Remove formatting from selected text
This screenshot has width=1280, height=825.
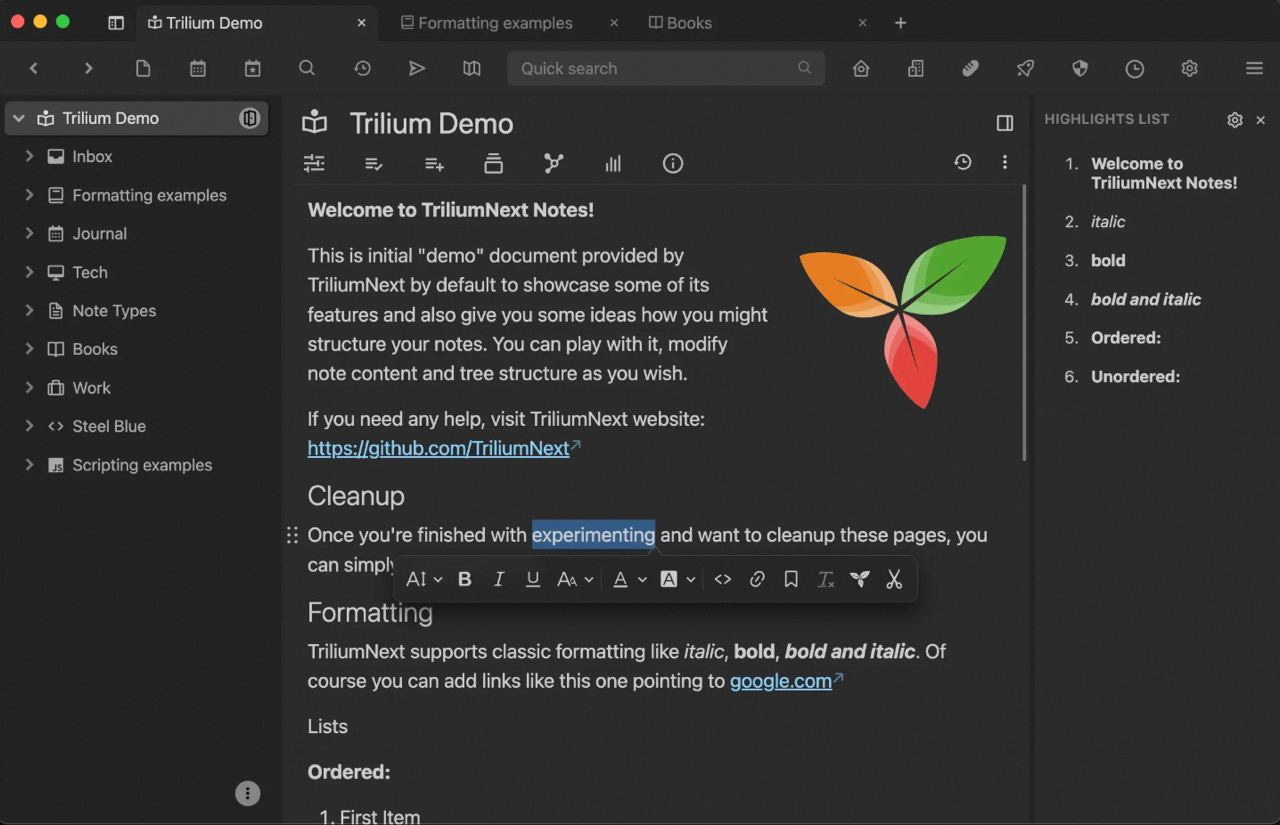click(x=825, y=579)
